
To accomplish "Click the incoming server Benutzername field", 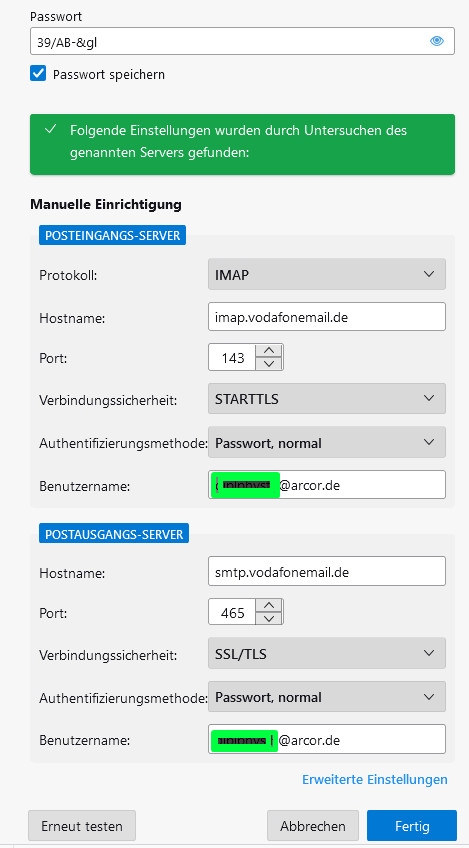I will click(x=327, y=485).
